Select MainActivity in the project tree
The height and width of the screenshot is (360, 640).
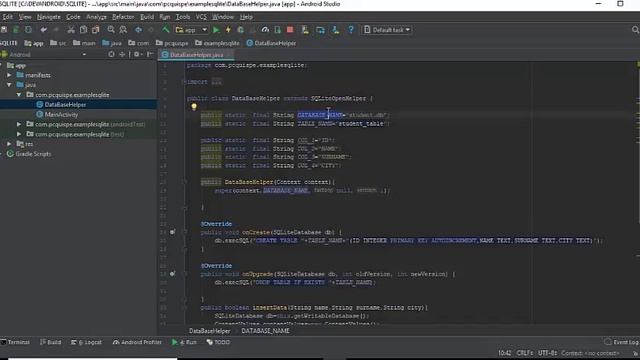click(x=61, y=115)
